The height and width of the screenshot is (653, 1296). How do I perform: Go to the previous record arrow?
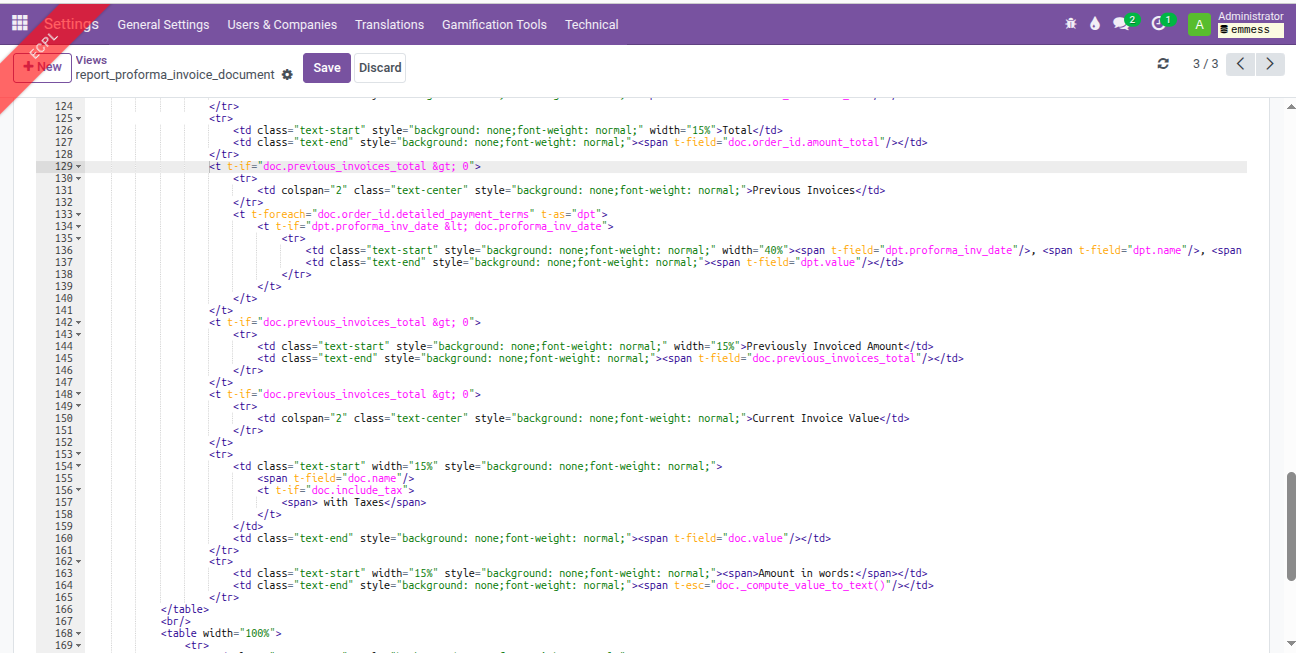click(x=1240, y=64)
